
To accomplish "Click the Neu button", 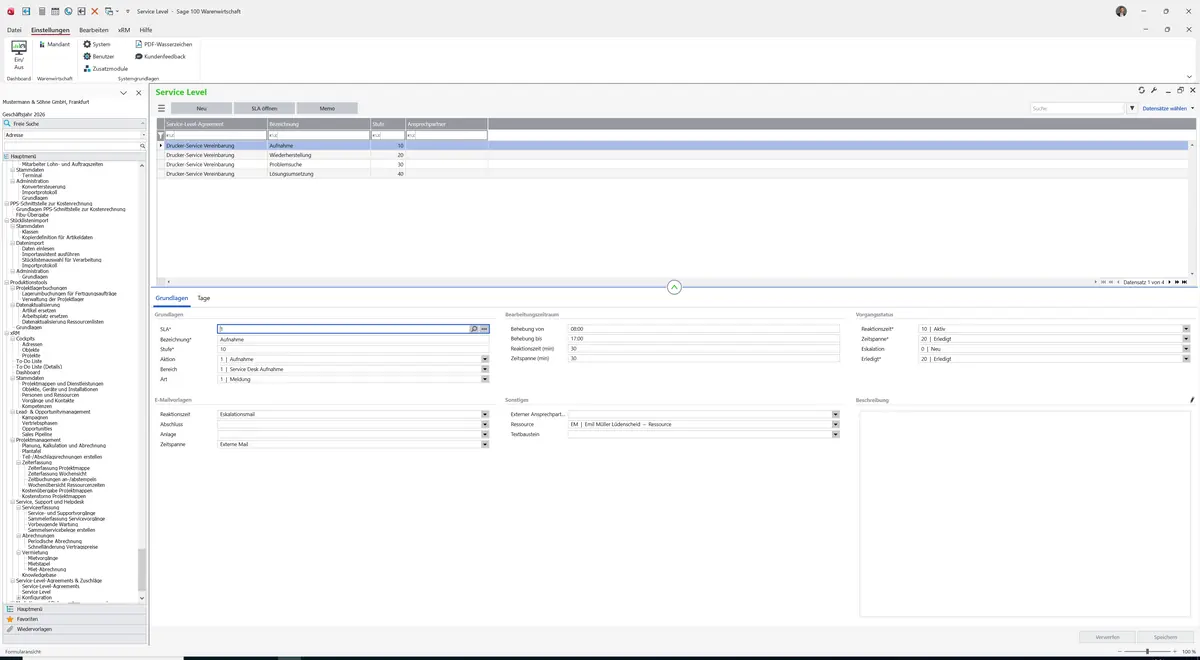I will pos(201,108).
